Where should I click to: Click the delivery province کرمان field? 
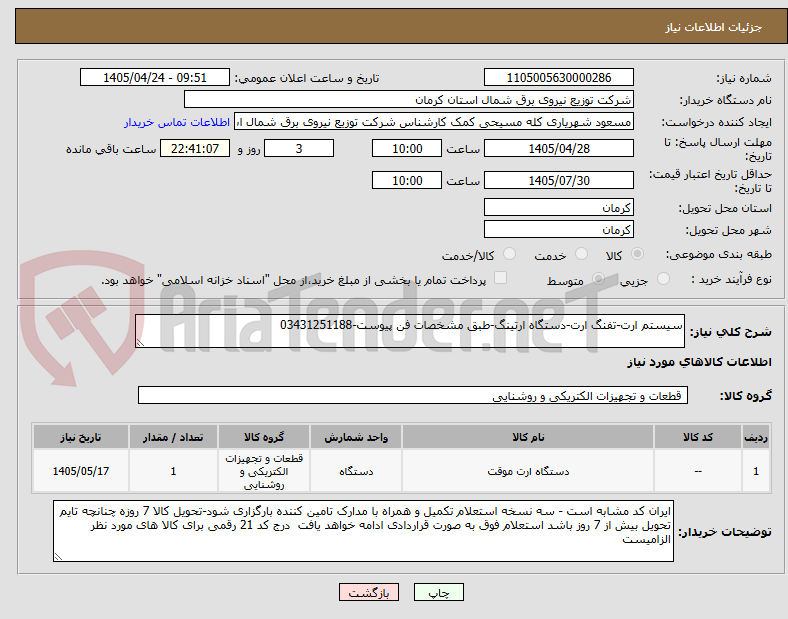point(559,207)
